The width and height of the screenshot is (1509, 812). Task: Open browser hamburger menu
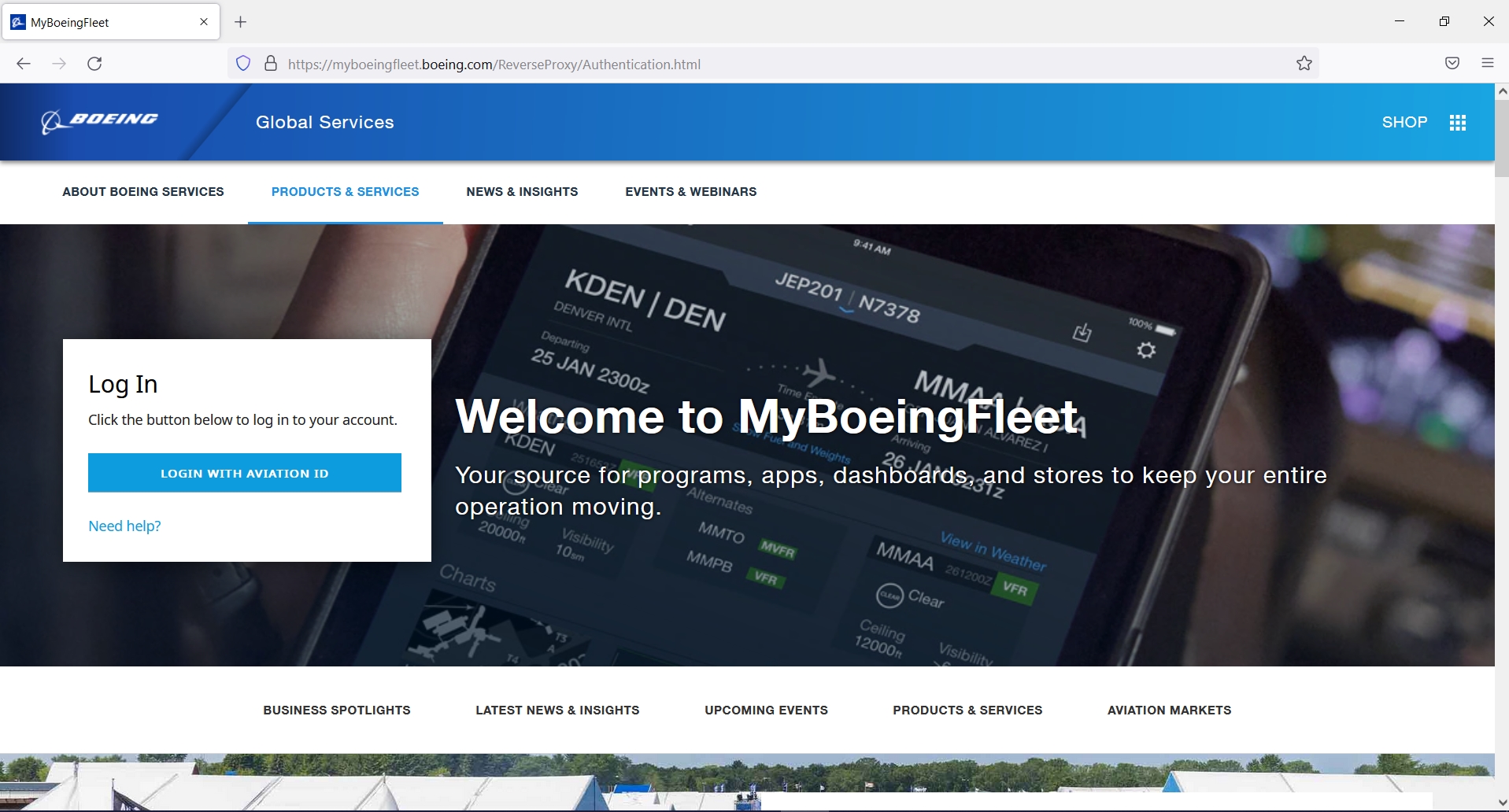(1488, 64)
